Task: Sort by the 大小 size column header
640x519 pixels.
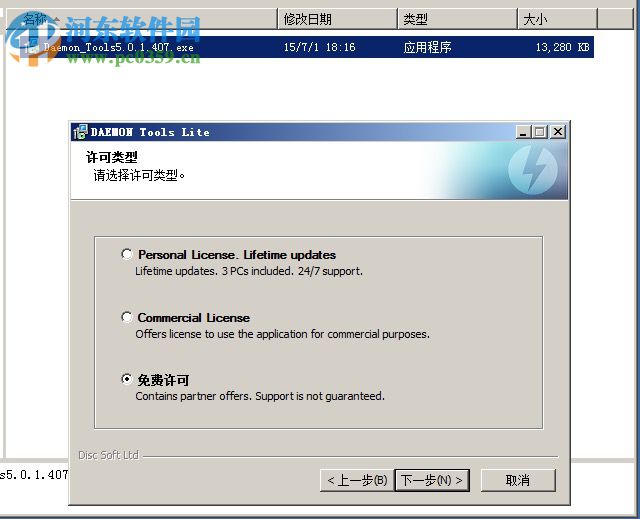Action: coord(558,19)
